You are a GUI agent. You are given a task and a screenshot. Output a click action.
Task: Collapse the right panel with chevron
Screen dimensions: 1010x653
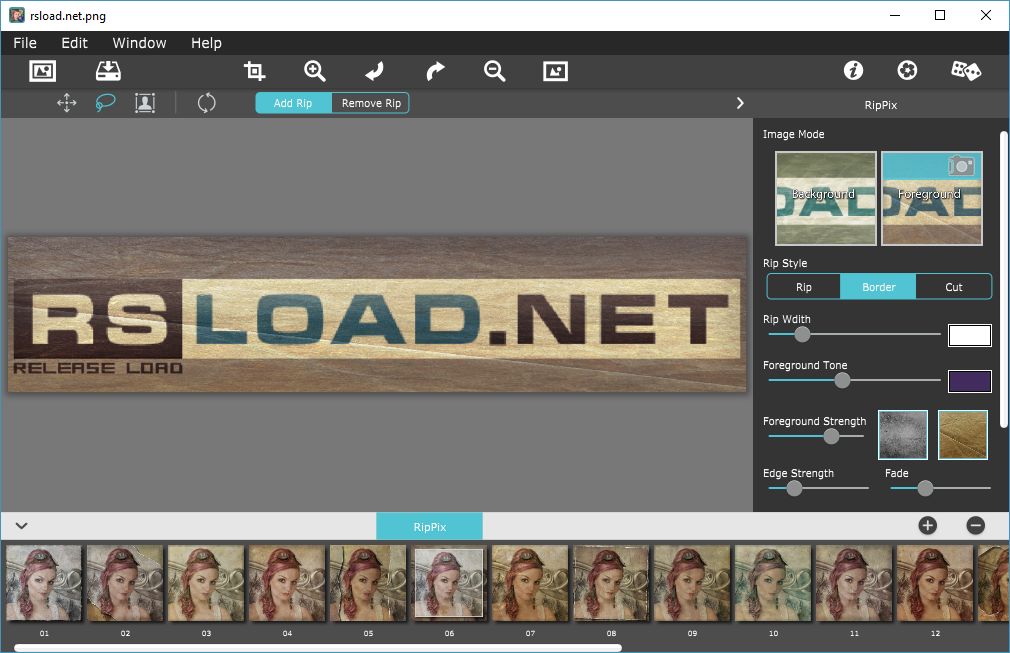point(740,103)
